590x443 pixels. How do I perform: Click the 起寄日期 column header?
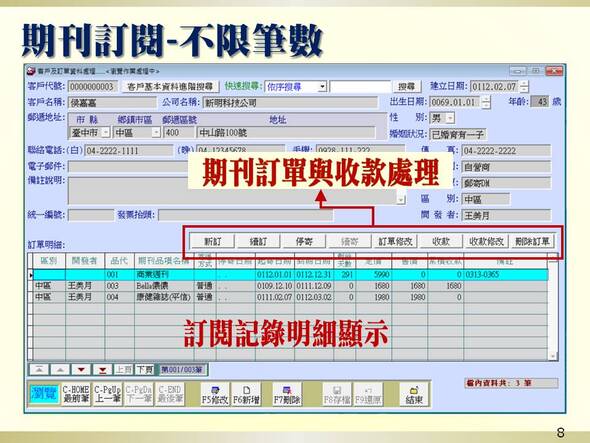click(x=275, y=261)
